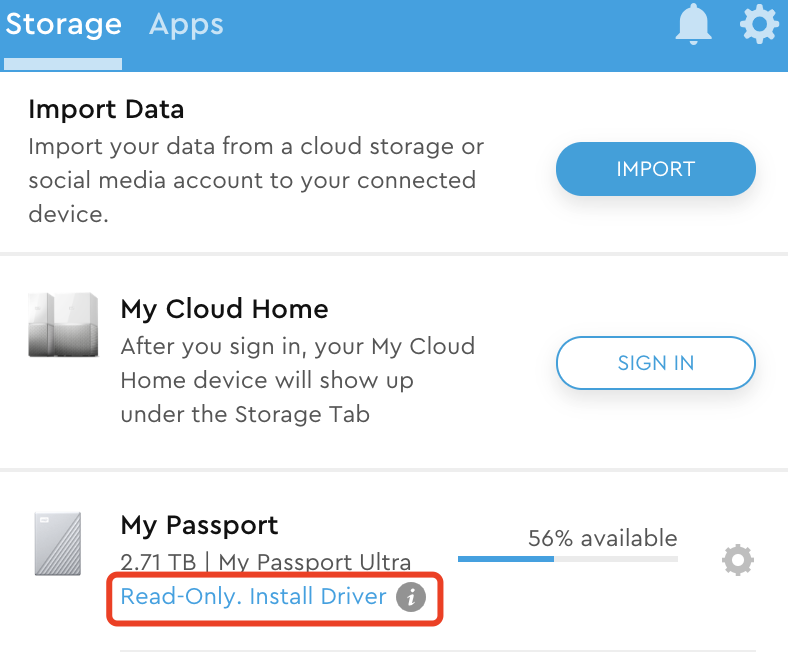Select the My Passport drive title
The image size is (788, 670).
tap(199, 525)
